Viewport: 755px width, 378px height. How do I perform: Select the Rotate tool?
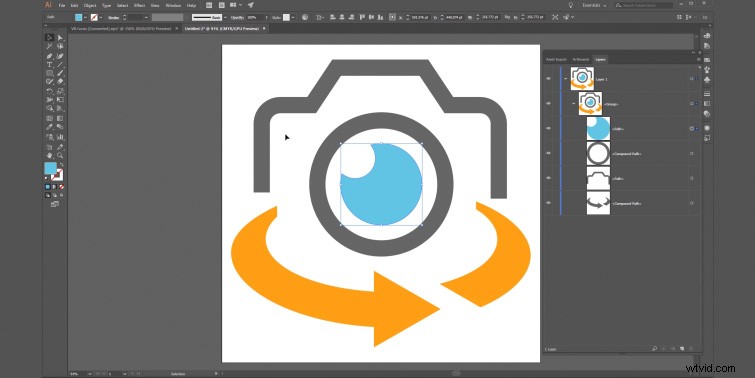click(49, 91)
